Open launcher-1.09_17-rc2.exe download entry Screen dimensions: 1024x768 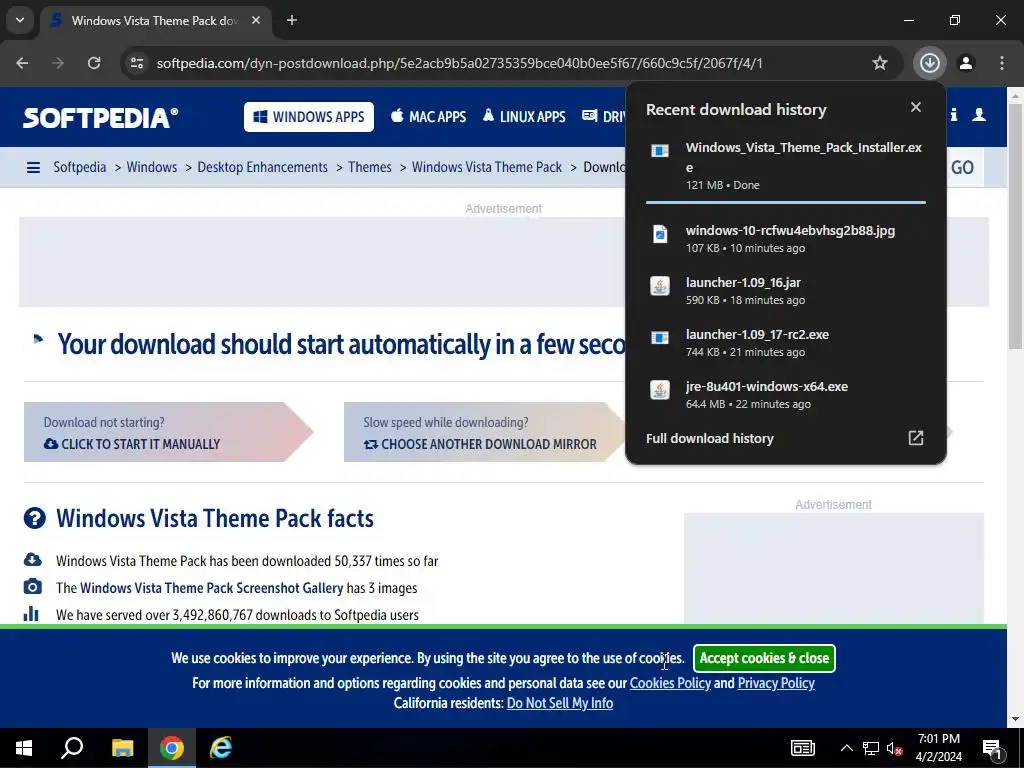pyautogui.click(x=786, y=342)
